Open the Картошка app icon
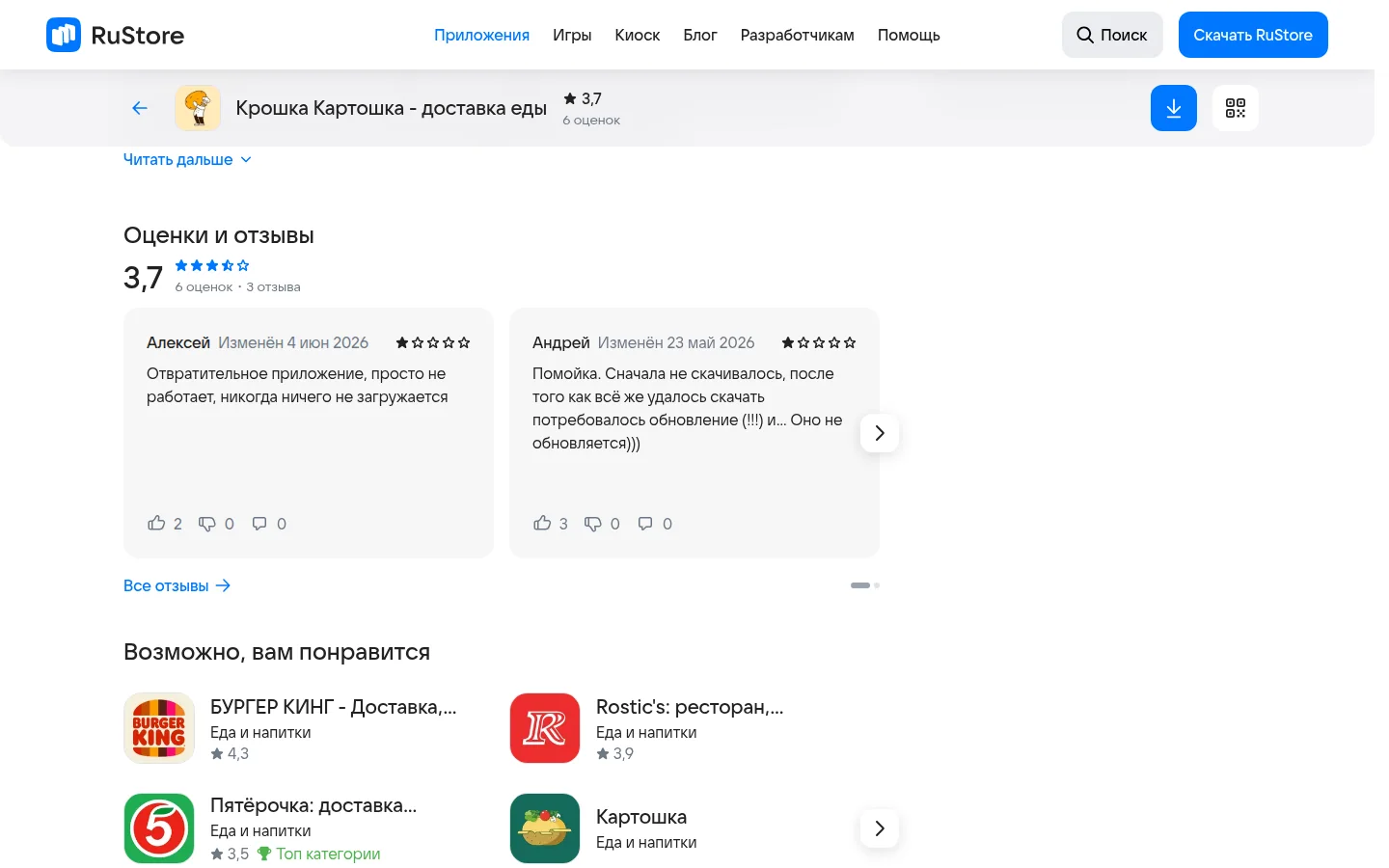 tap(545, 828)
